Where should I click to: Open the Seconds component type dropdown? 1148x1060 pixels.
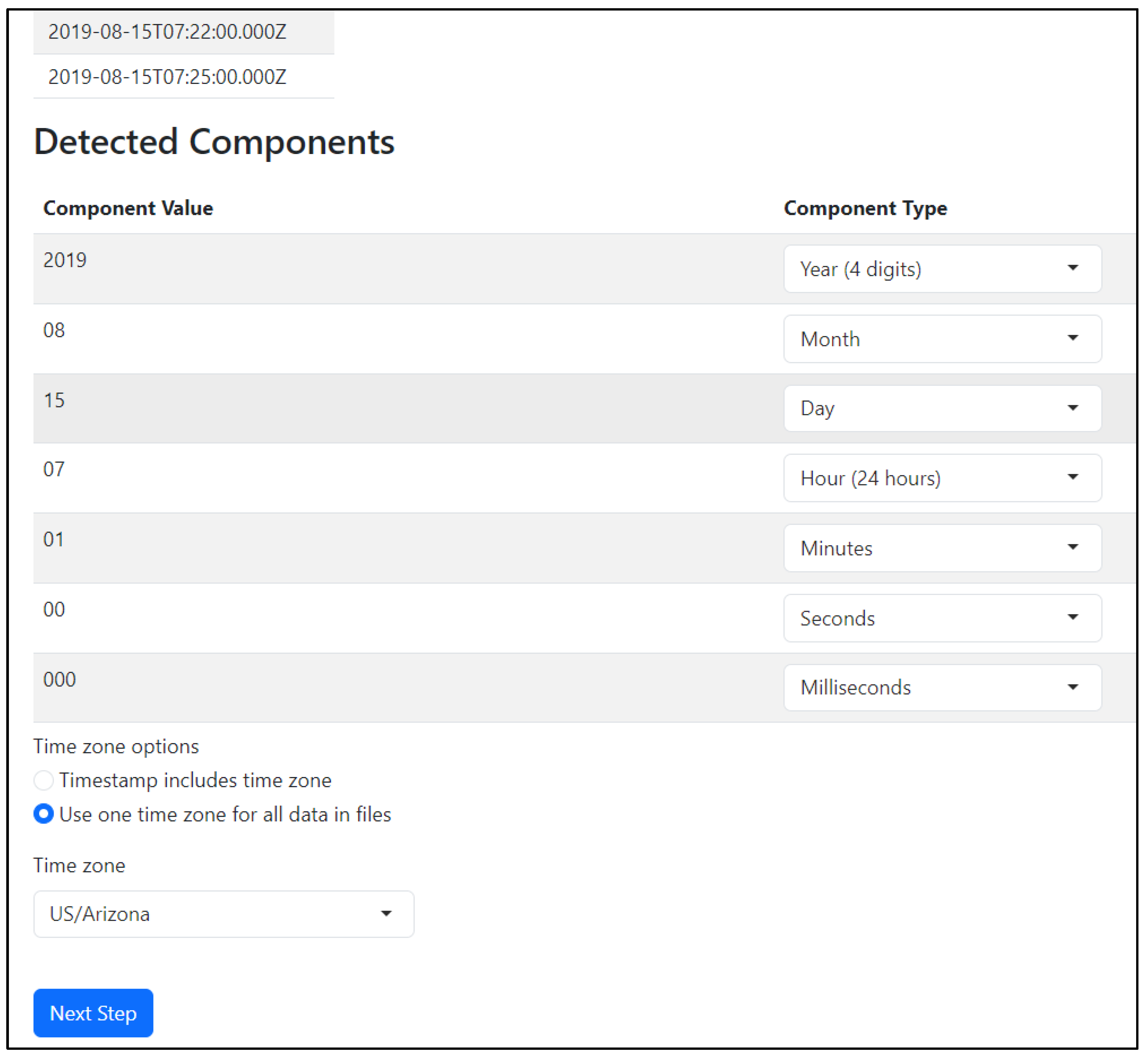pos(942,618)
